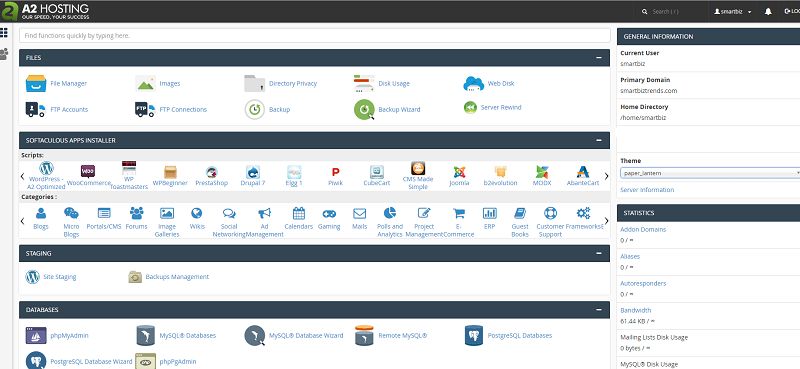This screenshot has width=800, height=369.
Task: Select AbanteCart script icon
Action: click(583, 172)
